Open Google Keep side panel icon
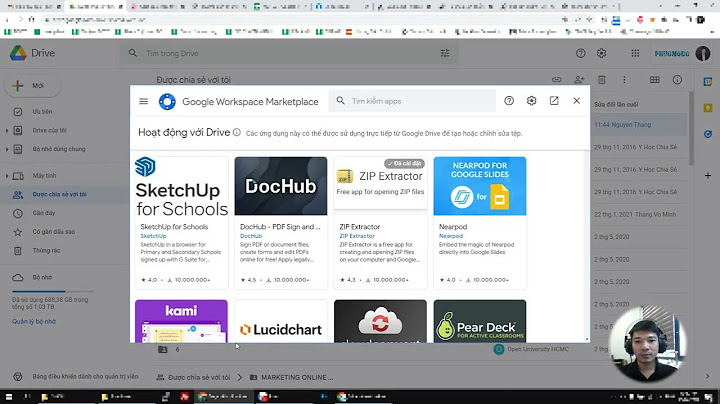 pyautogui.click(x=708, y=108)
